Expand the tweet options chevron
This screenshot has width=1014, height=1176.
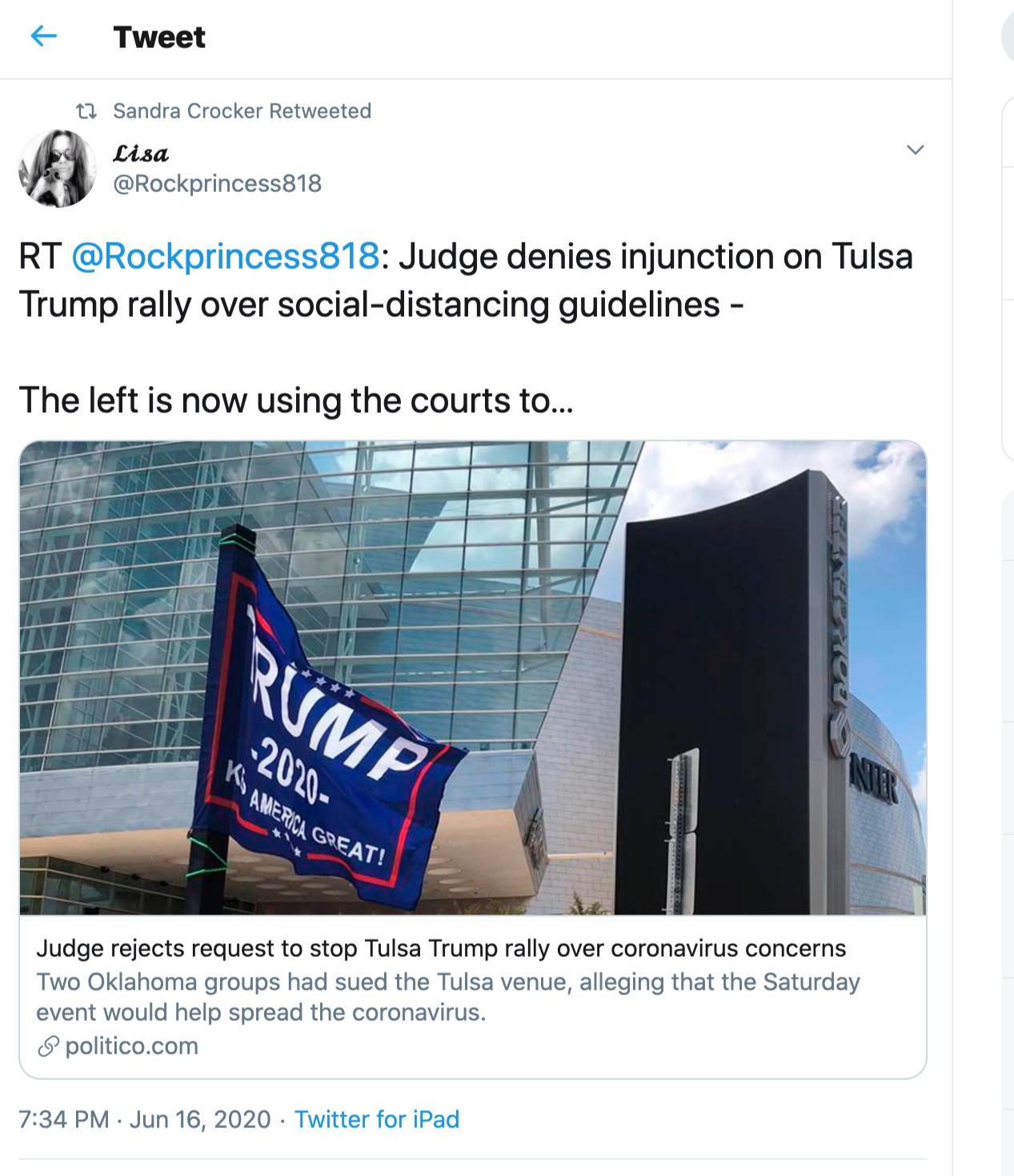tap(915, 150)
